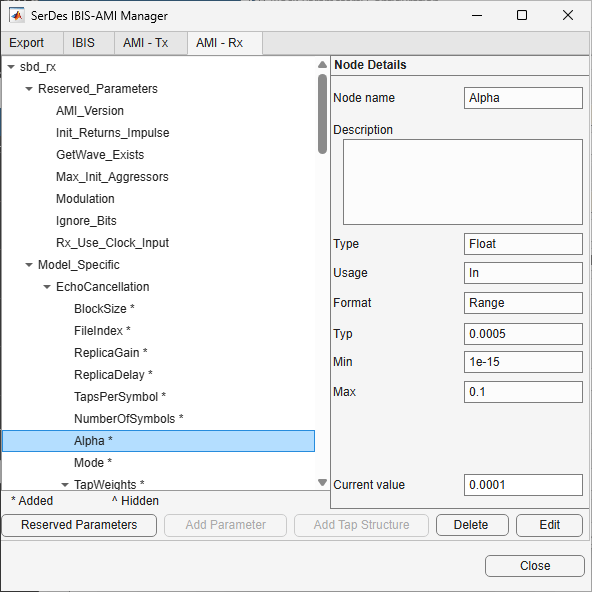
Task: Collapse the sbd_rx root node
Action: [x=11, y=67]
